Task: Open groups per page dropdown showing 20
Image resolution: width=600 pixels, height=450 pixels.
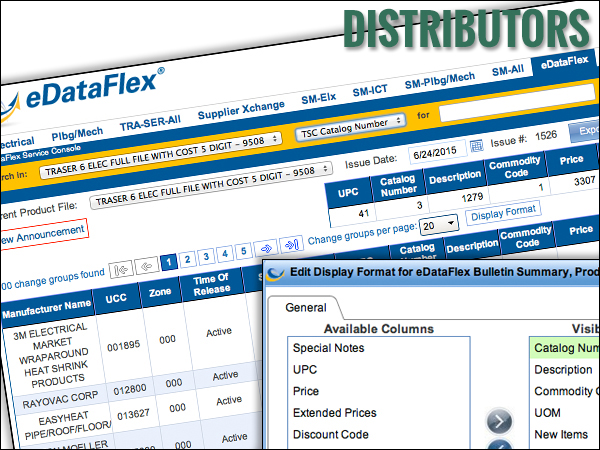Action: [439, 225]
